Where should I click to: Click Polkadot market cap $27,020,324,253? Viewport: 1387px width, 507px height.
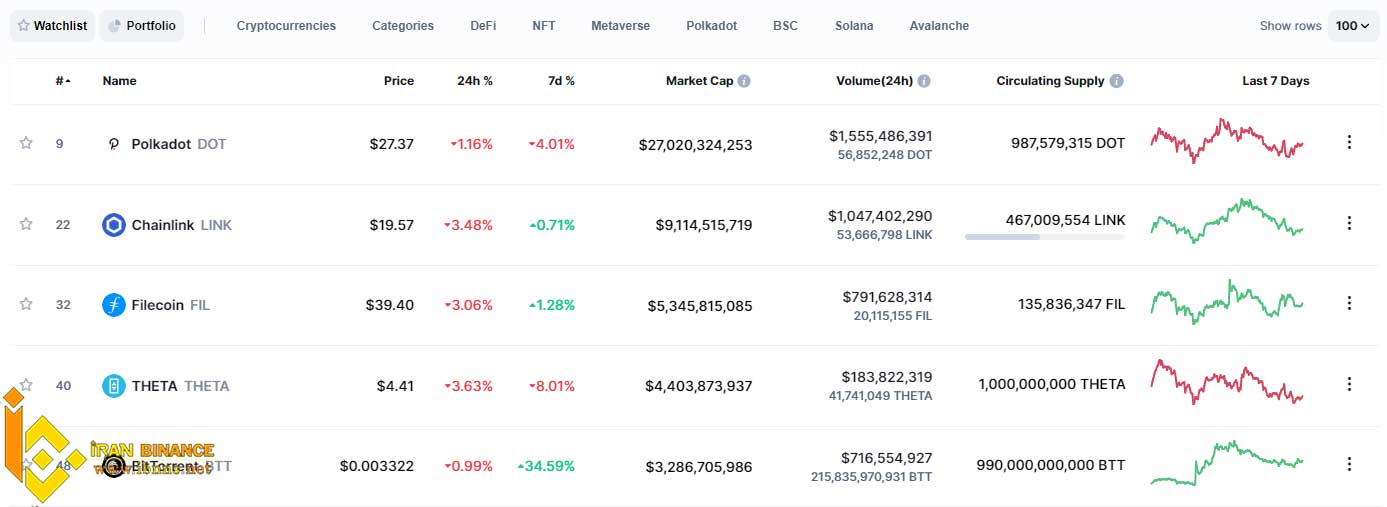(696, 145)
